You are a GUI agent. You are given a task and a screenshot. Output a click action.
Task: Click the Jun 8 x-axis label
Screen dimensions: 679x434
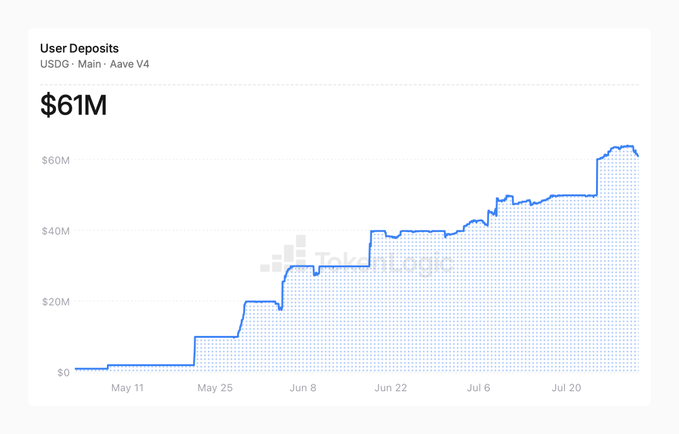click(303, 388)
